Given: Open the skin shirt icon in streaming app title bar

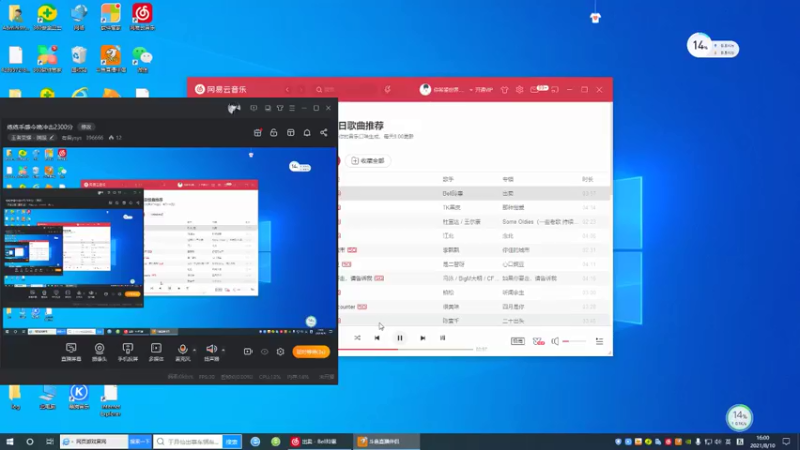Looking at the screenshot, I should point(280,108).
